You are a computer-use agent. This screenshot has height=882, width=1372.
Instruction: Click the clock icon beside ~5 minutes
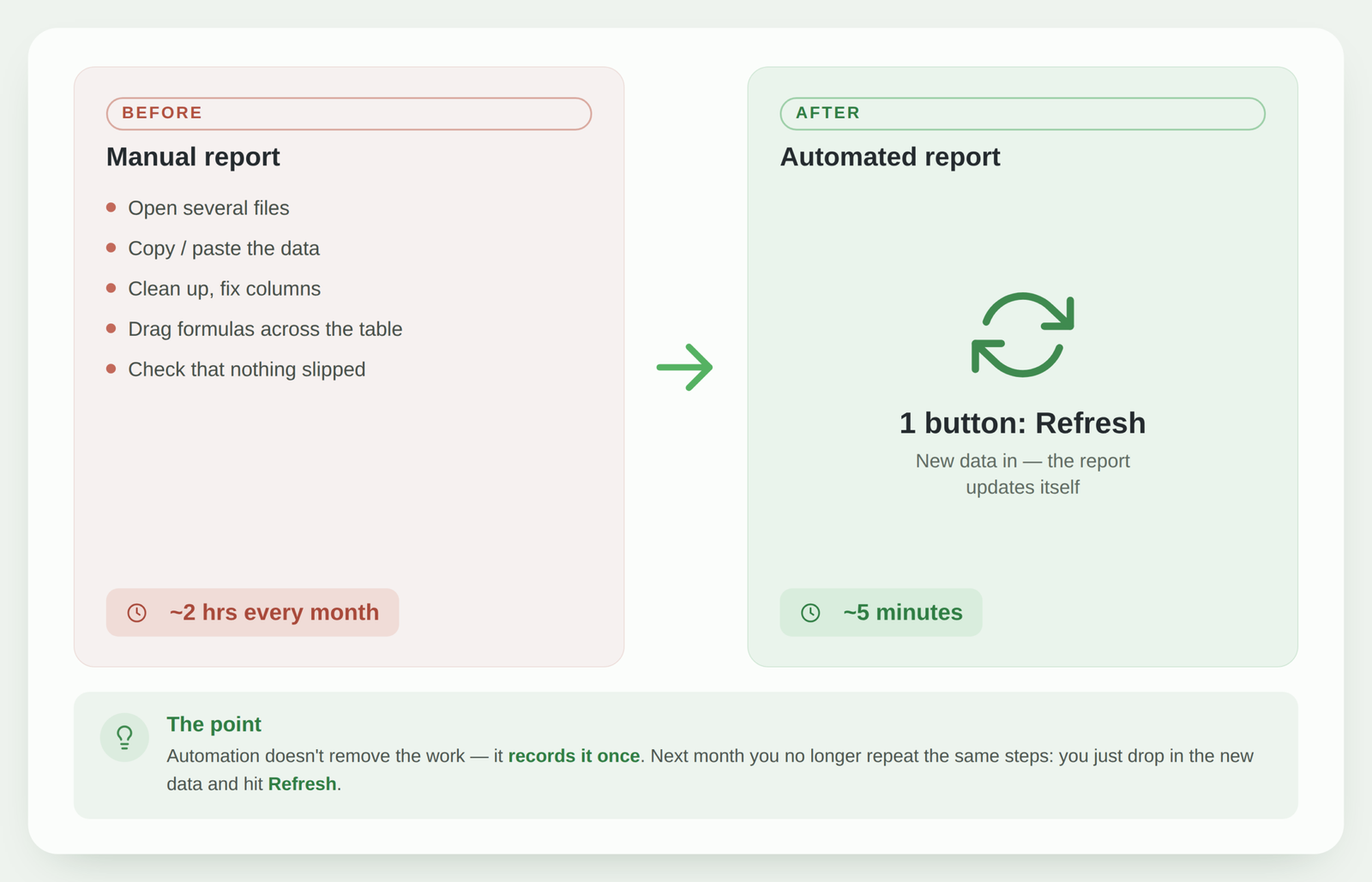tap(810, 613)
